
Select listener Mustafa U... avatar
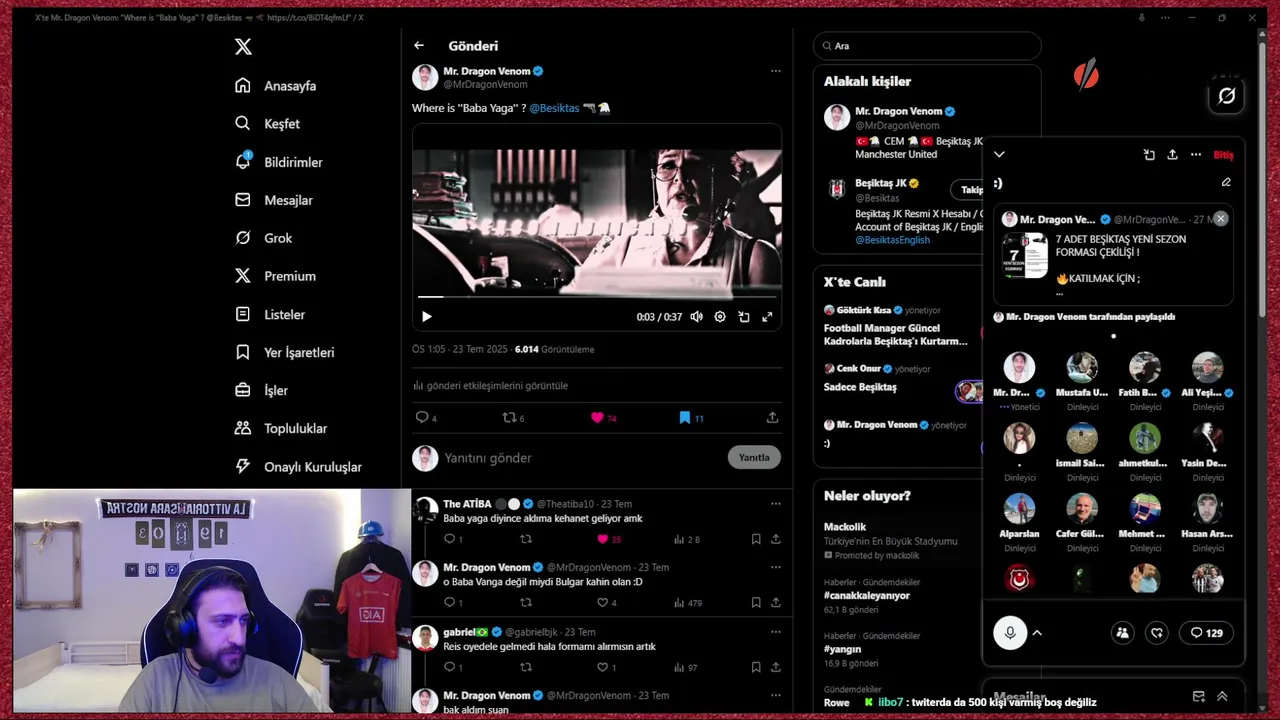tap(1082, 367)
